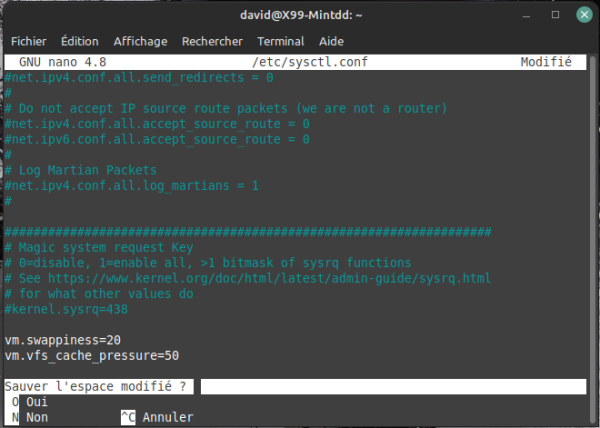Click the save prompt input area
The width and height of the screenshot is (600, 428).
point(390,386)
